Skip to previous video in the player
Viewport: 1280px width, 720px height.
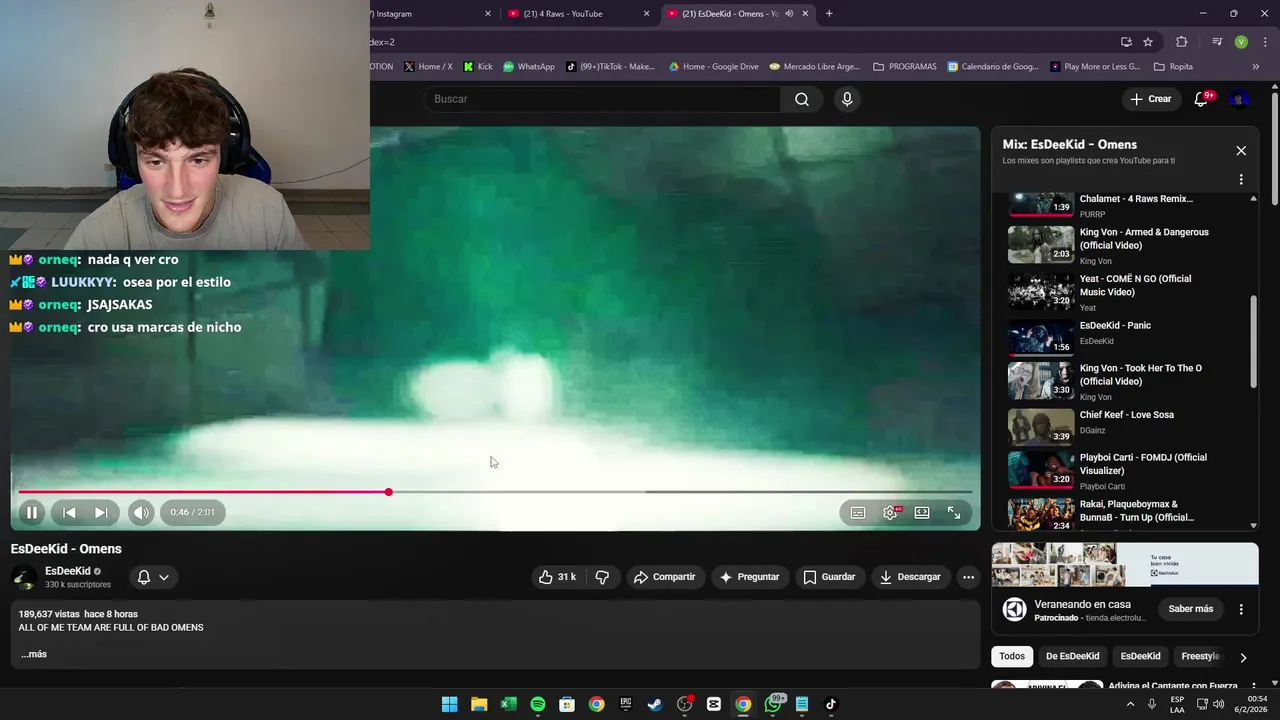tap(69, 512)
